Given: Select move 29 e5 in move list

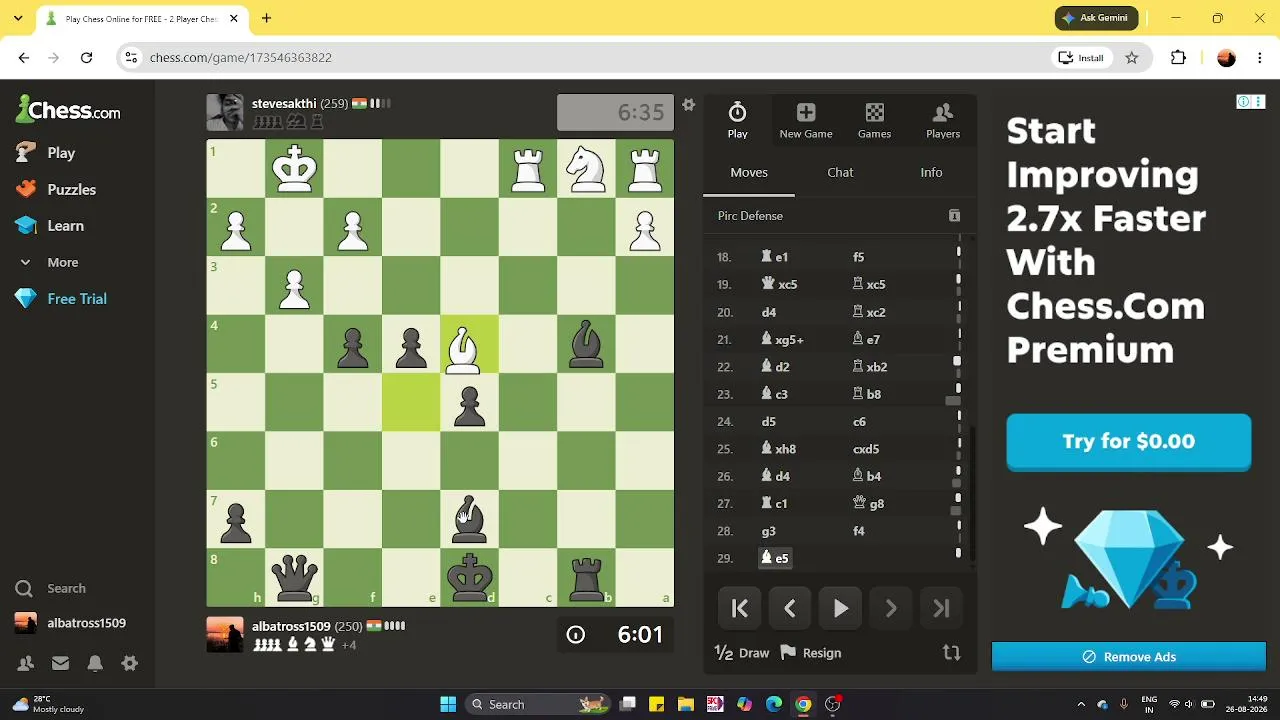Looking at the screenshot, I should (775, 558).
